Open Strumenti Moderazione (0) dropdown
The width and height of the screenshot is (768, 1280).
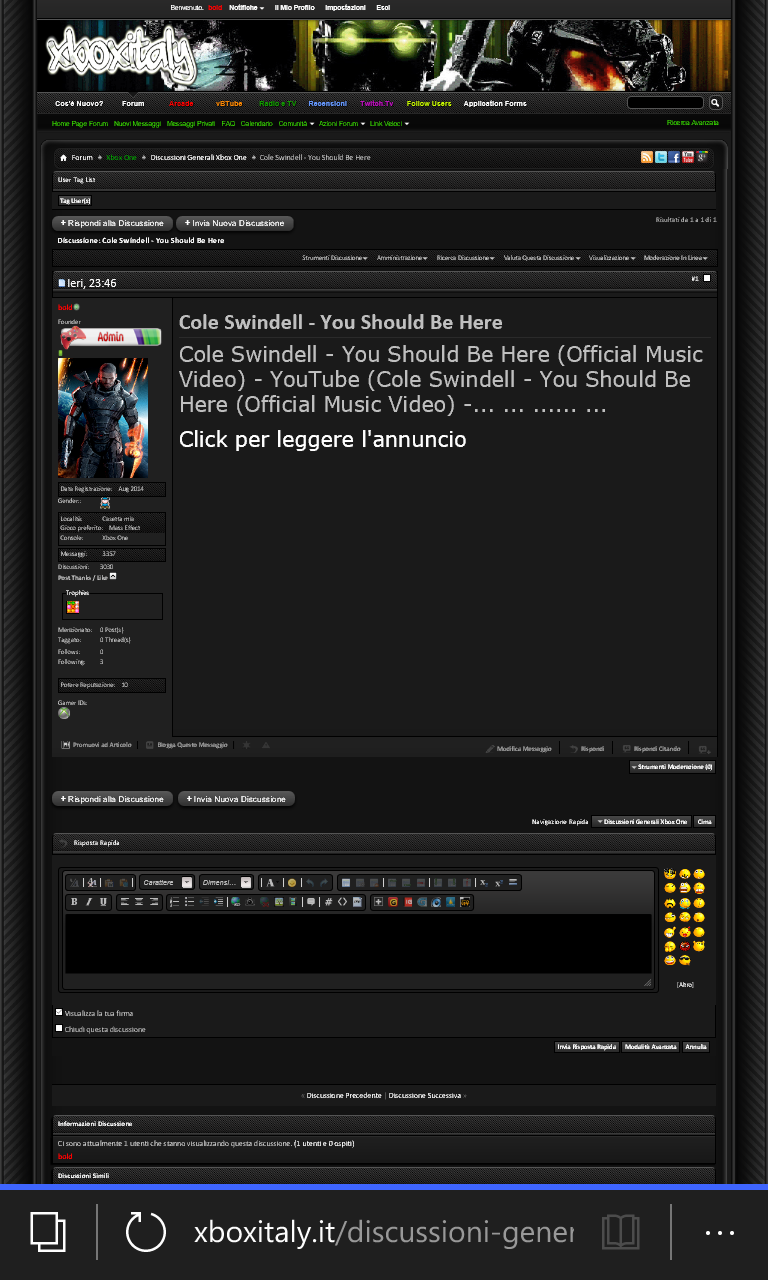point(672,767)
